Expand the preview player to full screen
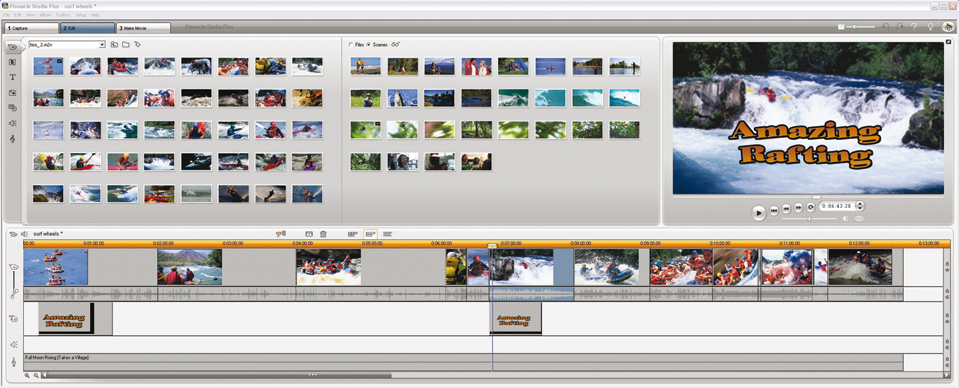The height and width of the screenshot is (388, 959). [x=948, y=42]
